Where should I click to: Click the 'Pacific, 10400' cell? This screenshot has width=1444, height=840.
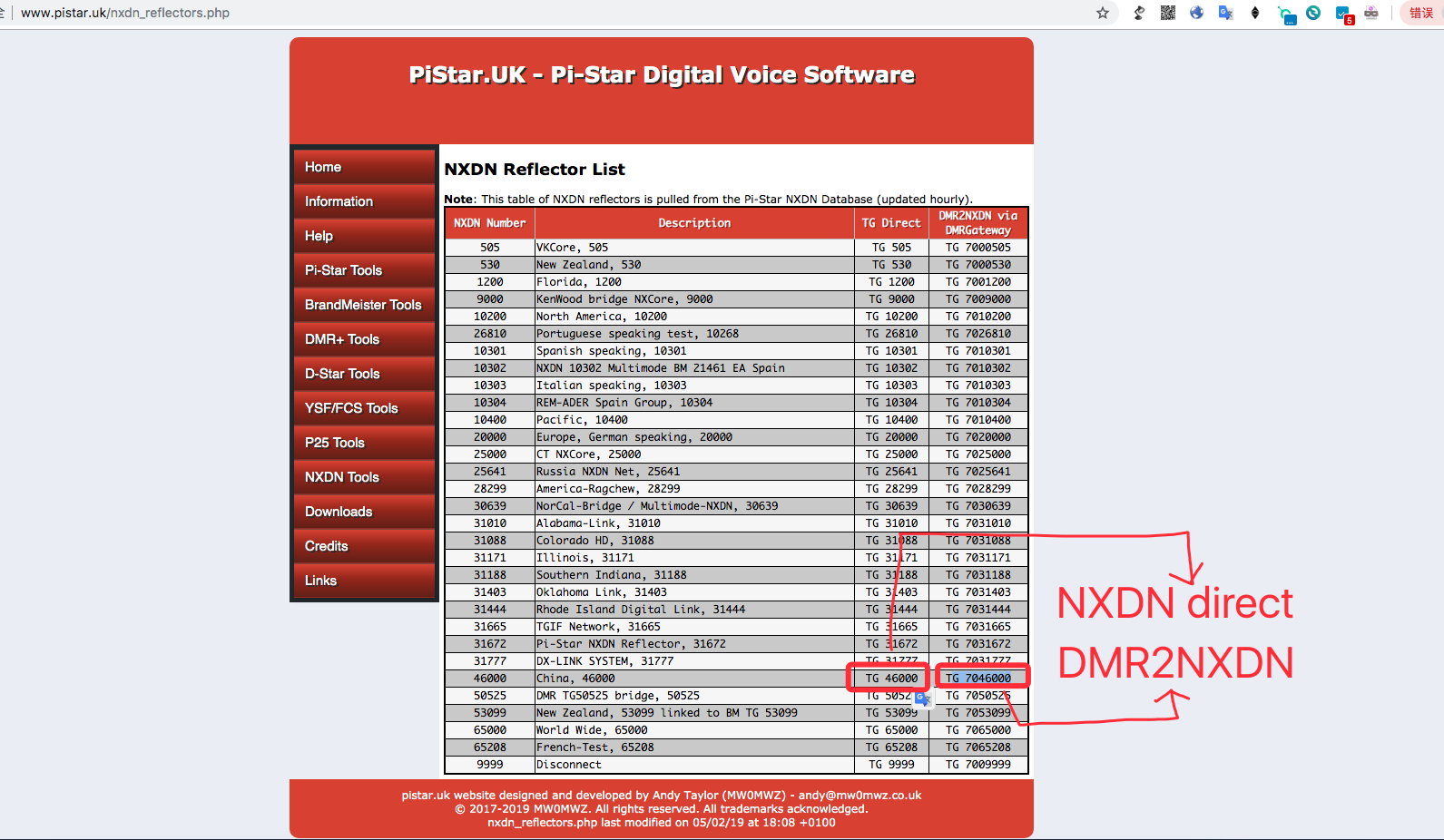[694, 420]
